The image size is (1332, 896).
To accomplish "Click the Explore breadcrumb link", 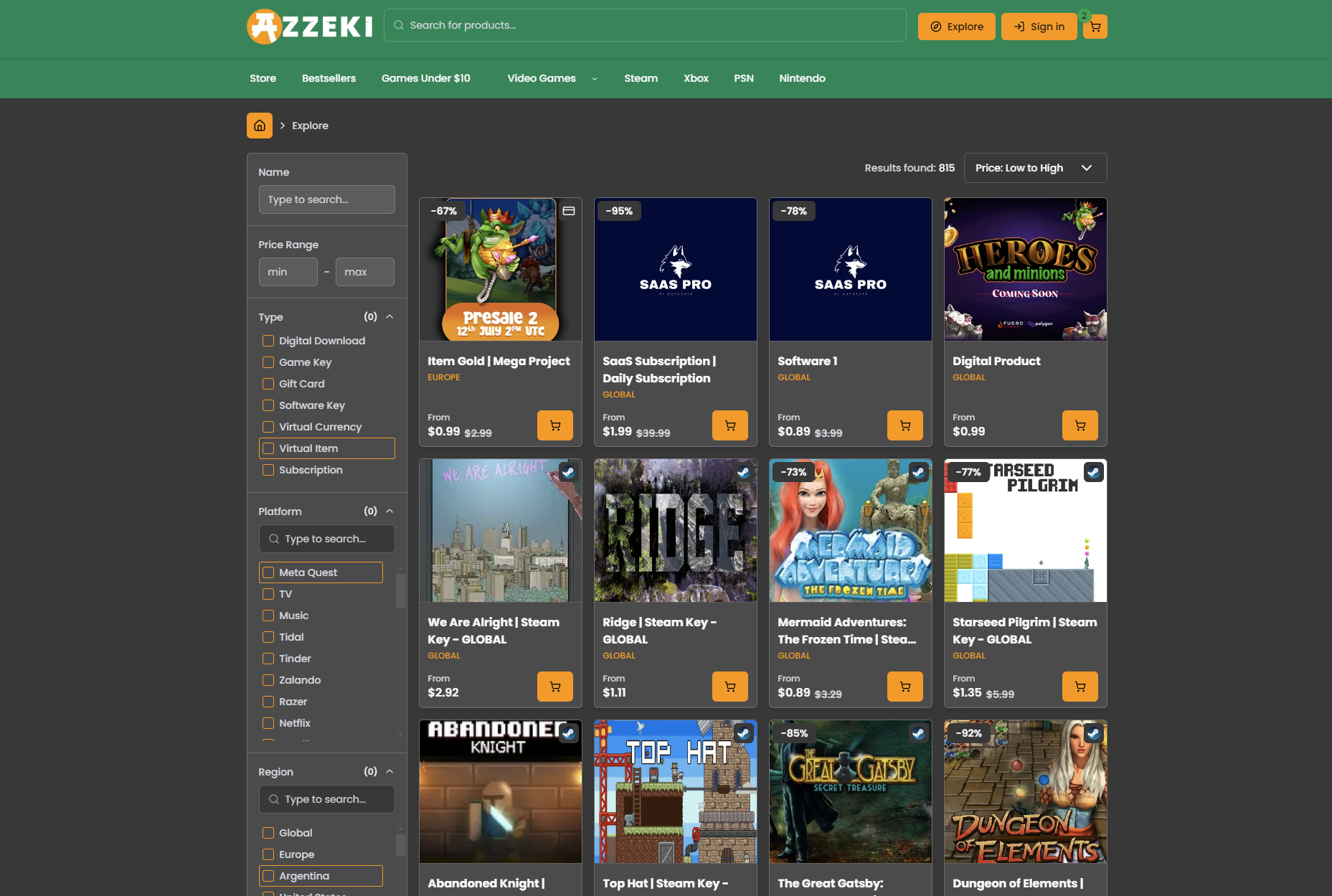I will click(310, 126).
